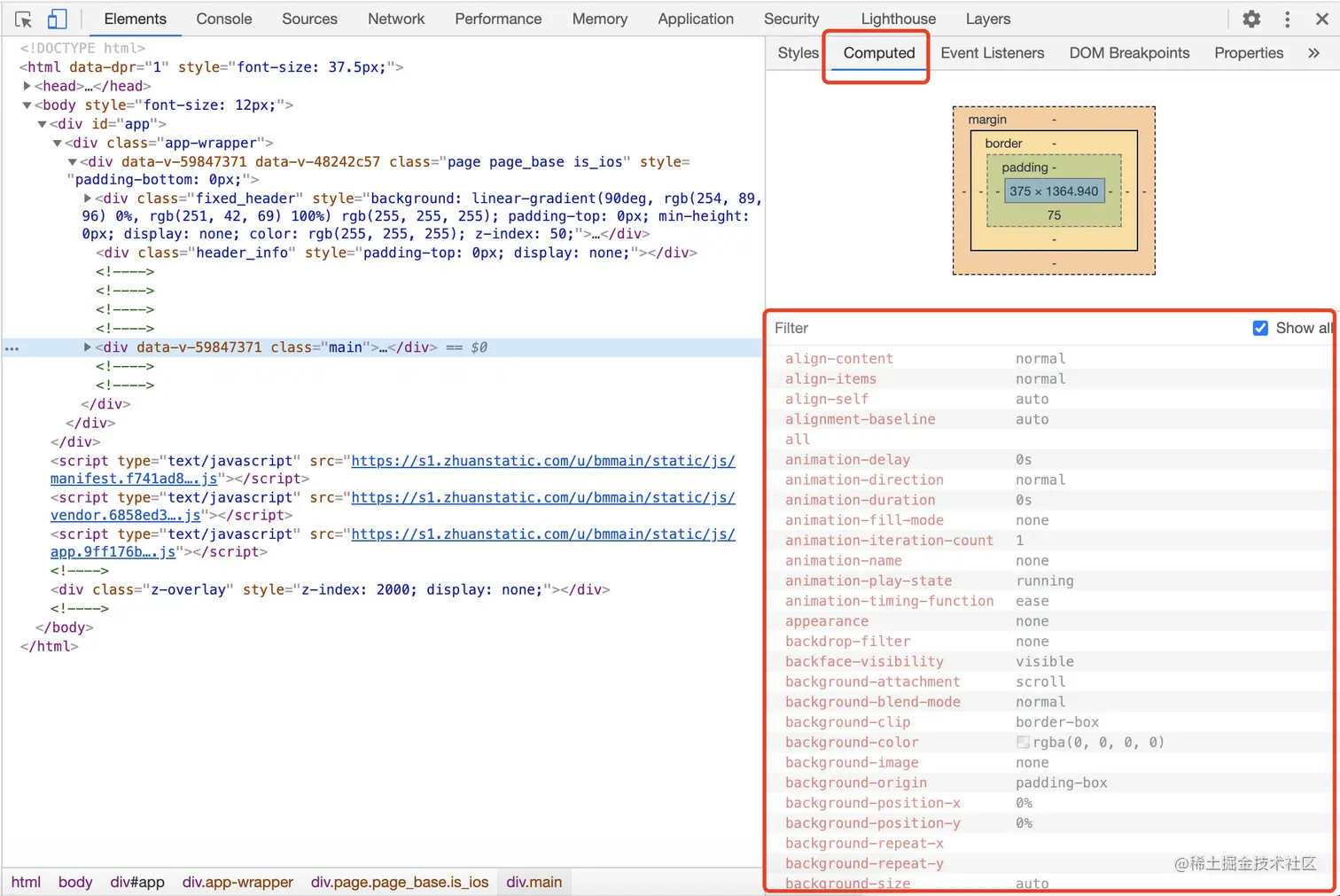Open the DOM Breakpoints sidebar tab
The image size is (1340, 896).
click(x=1129, y=53)
